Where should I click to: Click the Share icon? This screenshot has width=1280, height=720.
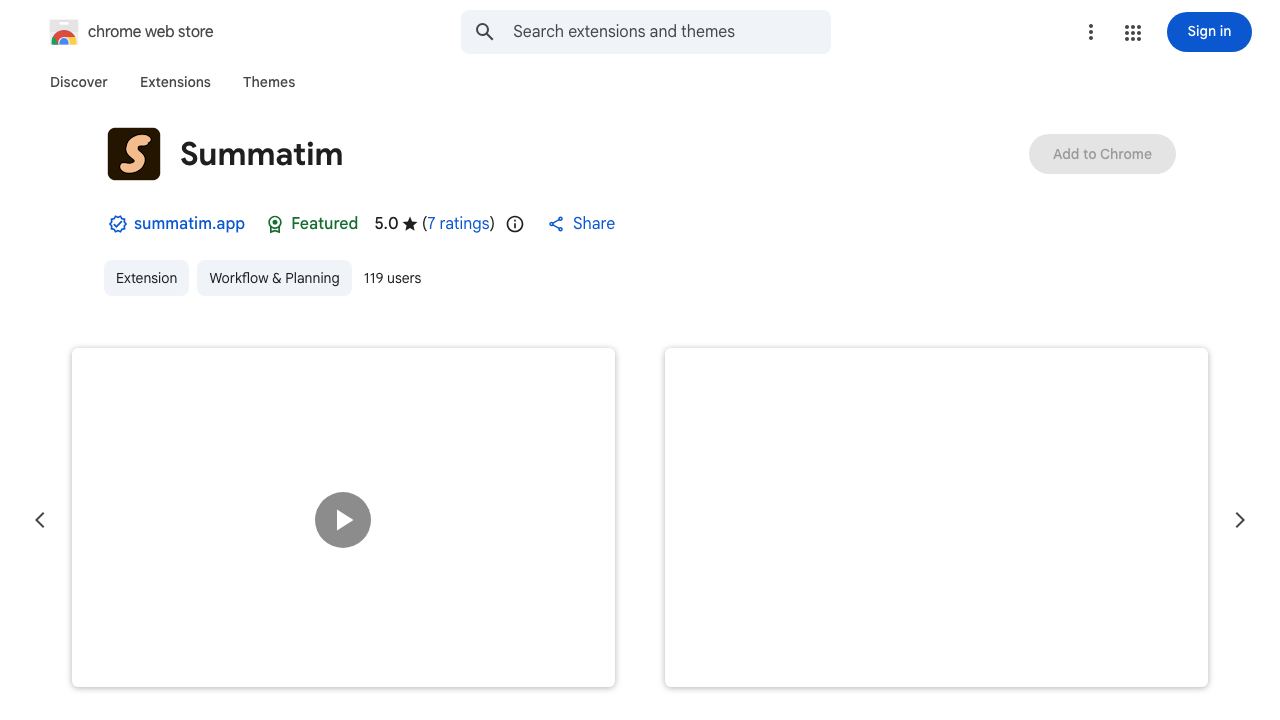click(556, 224)
